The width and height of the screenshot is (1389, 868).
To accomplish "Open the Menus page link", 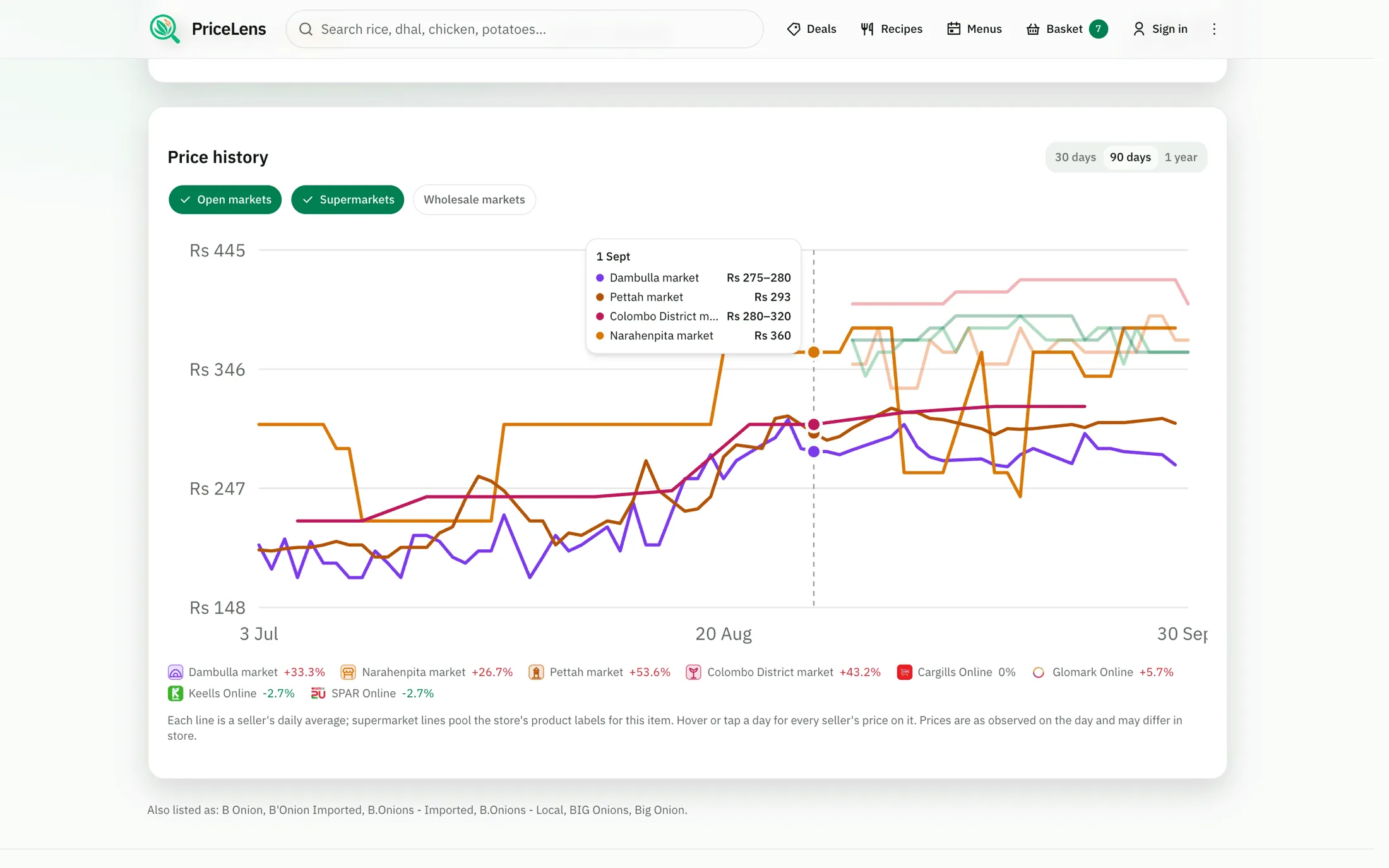I will 974,29.
